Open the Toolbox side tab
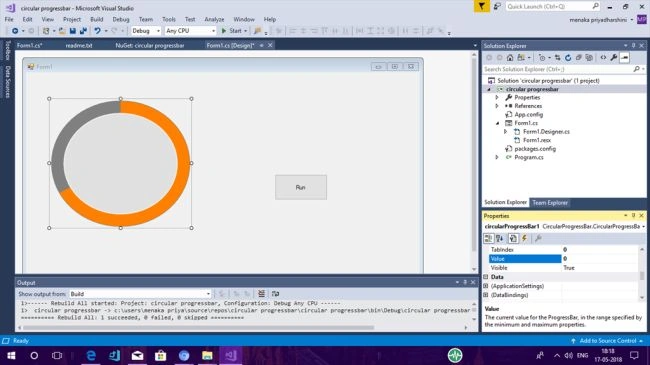The height and width of the screenshot is (365, 650). tap(7, 50)
